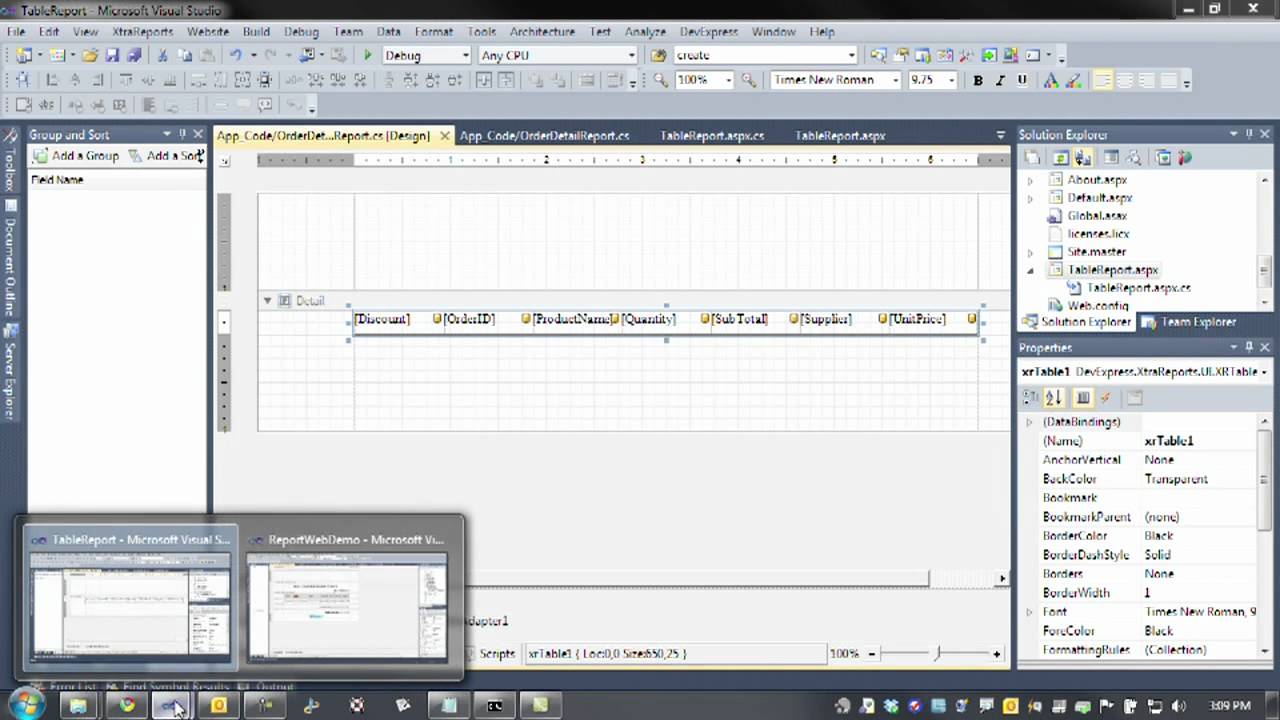
Task: Show categorized properties view
Action: pos(1031,398)
